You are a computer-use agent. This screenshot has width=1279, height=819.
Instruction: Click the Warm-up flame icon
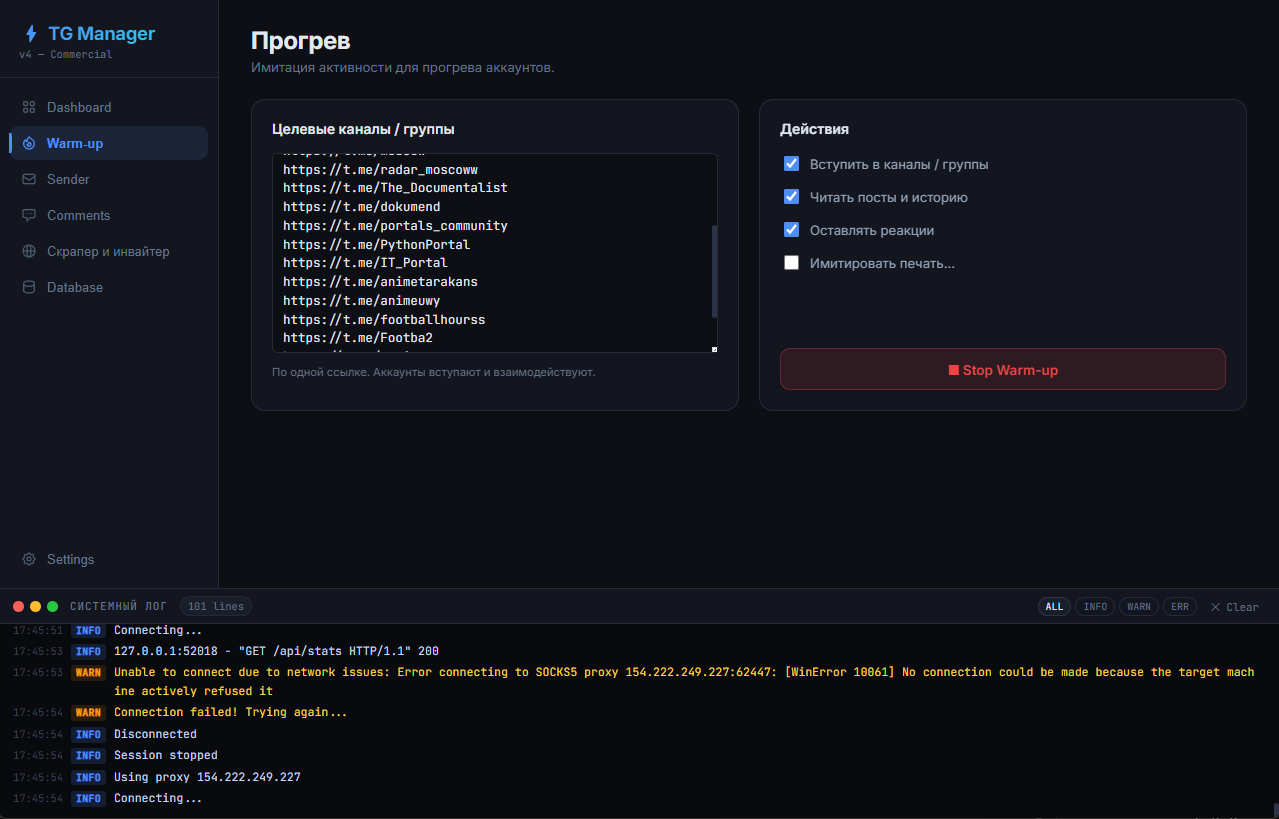29,143
